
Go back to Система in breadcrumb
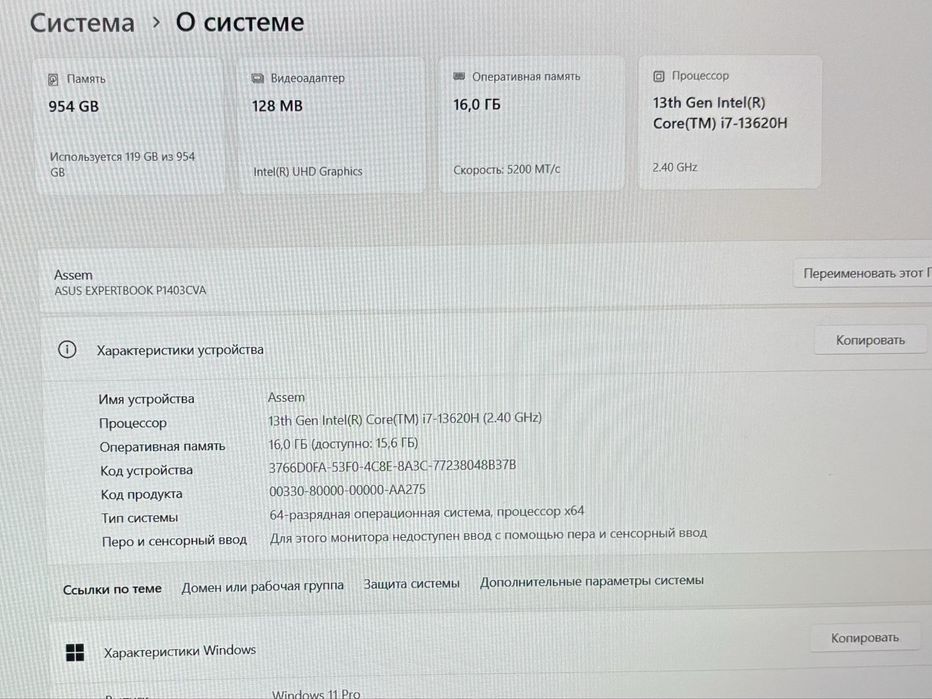point(82,23)
